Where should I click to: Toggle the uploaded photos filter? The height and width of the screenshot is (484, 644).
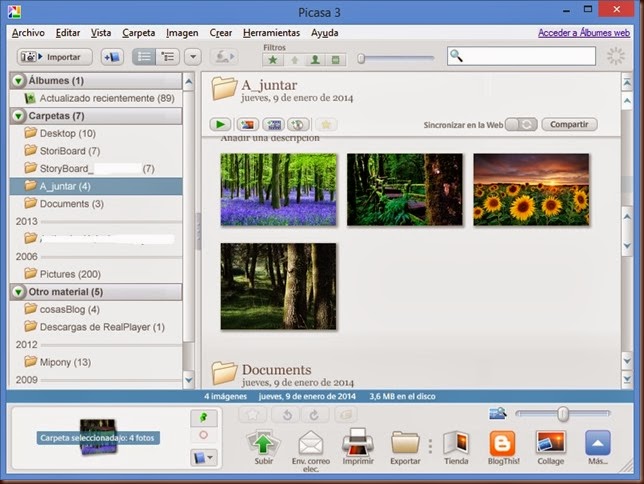pos(294,60)
